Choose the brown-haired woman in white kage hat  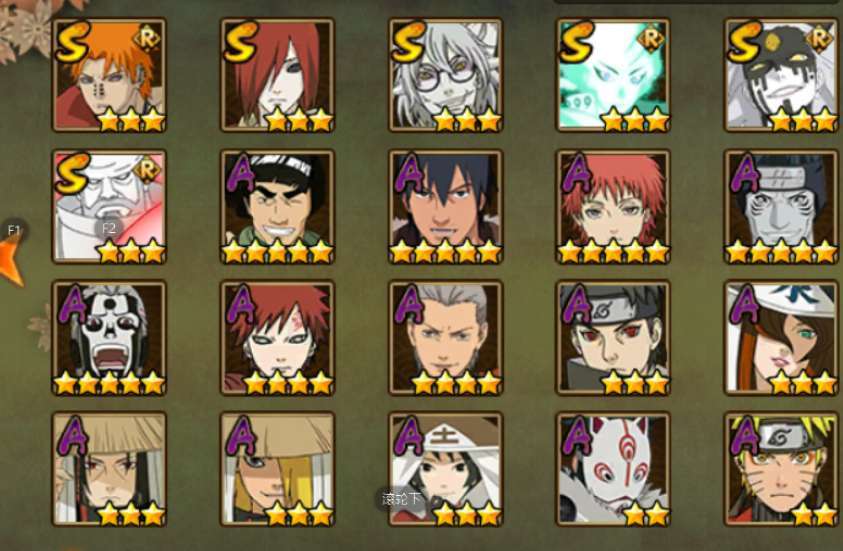click(781, 338)
